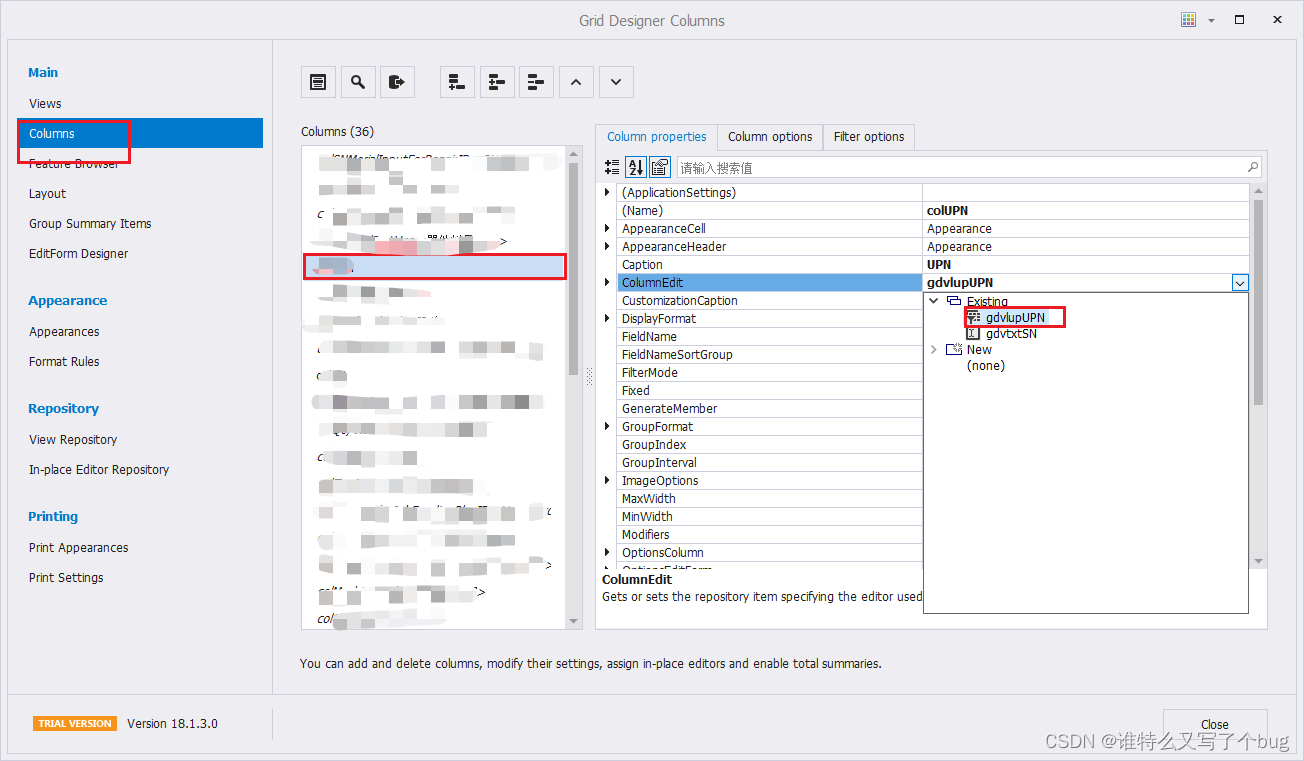Select the FilterMode property row
1304x761 pixels.
[769, 373]
